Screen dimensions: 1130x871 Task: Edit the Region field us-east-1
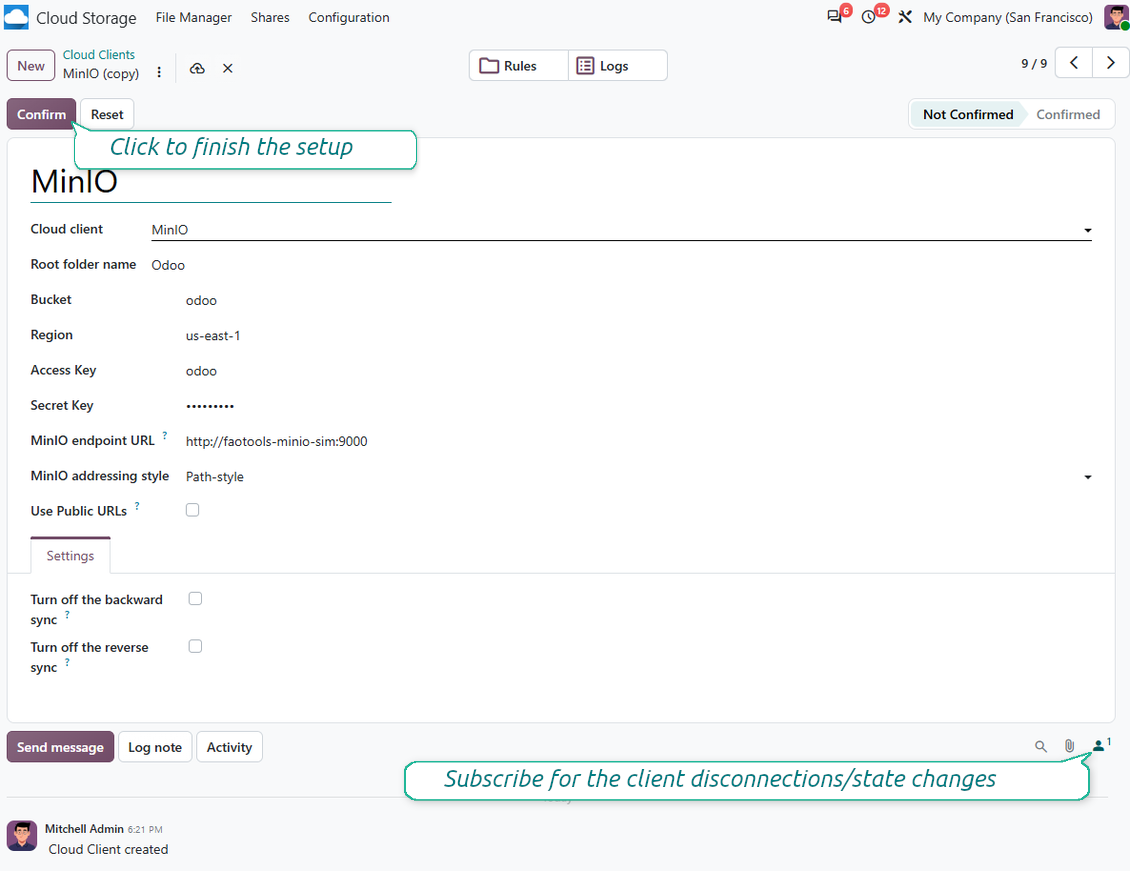coord(639,336)
